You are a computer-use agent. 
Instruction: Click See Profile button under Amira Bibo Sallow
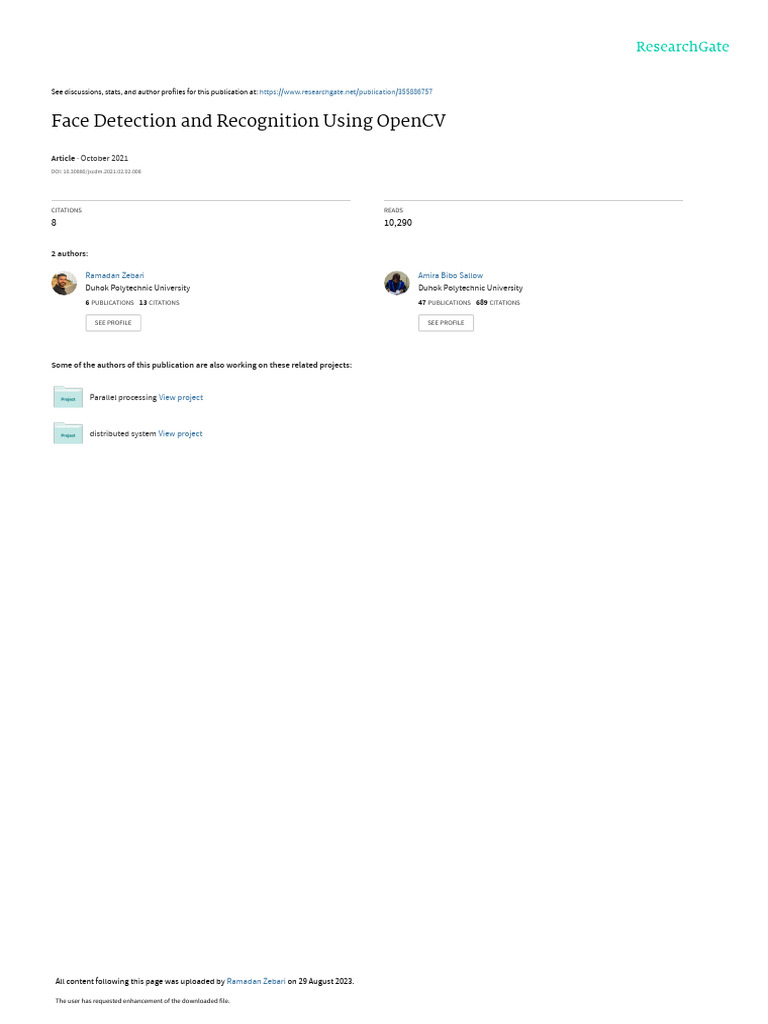(446, 323)
